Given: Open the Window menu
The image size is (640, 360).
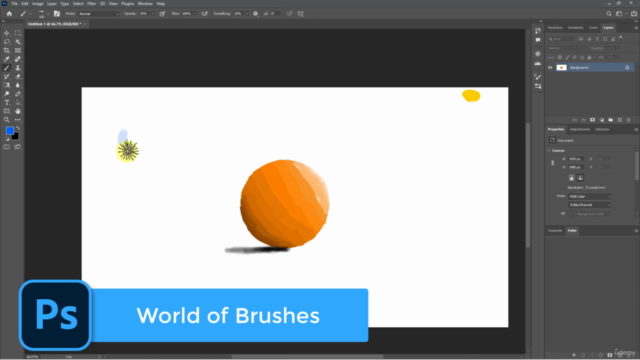Looking at the screenshot, I should (145, 4).
